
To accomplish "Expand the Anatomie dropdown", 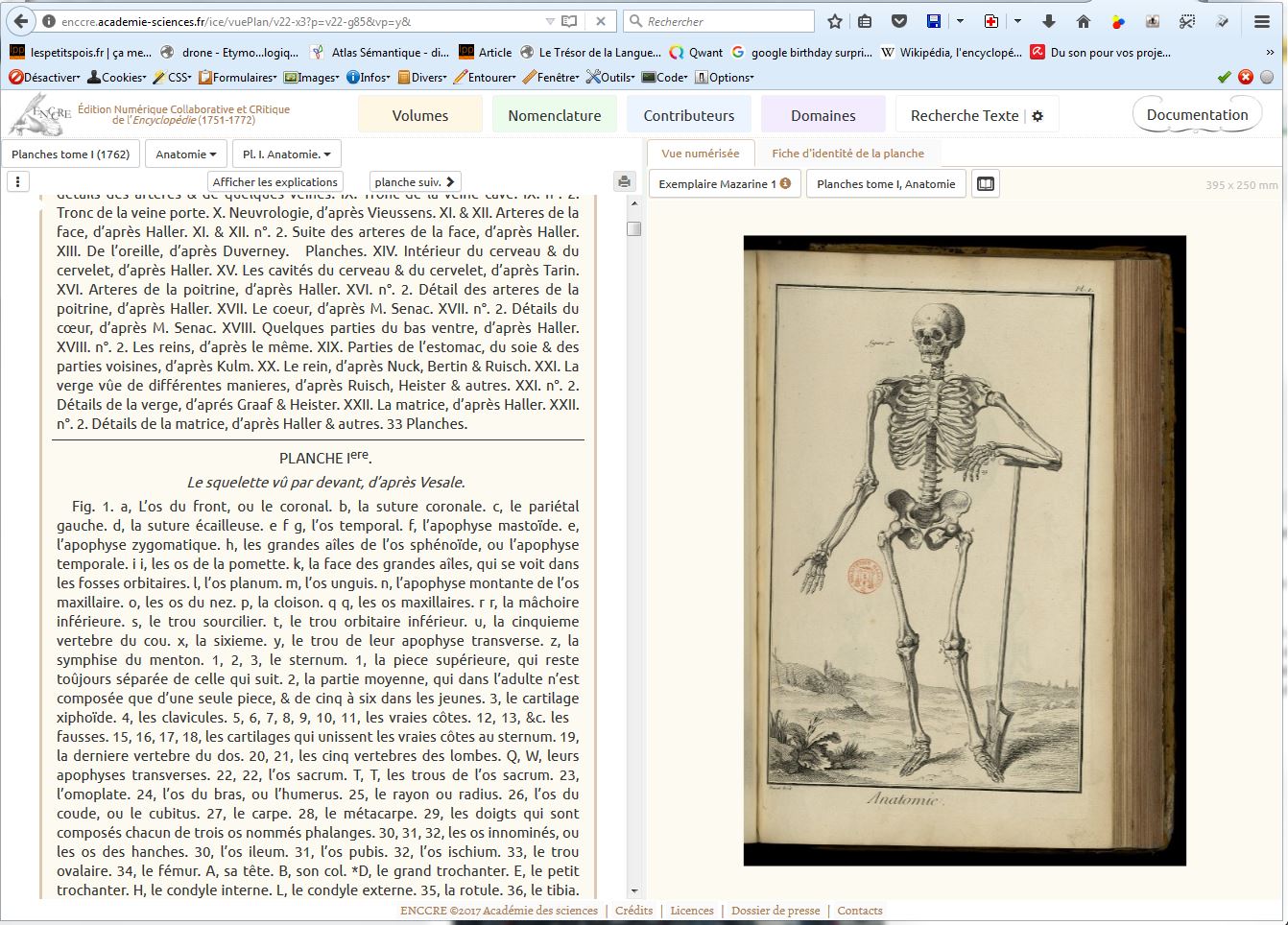I will coord(186,154).
